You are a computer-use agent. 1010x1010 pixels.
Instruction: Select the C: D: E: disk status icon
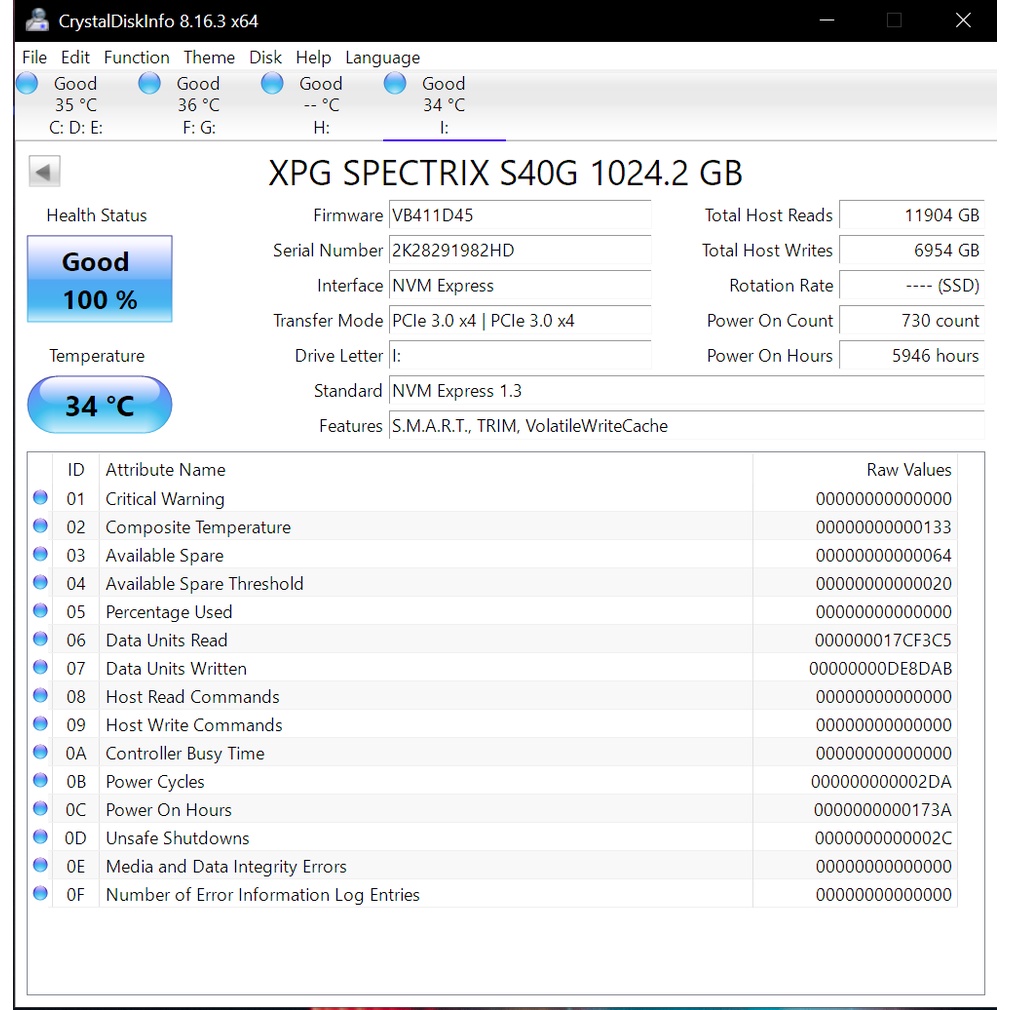(x=28, y=84)
